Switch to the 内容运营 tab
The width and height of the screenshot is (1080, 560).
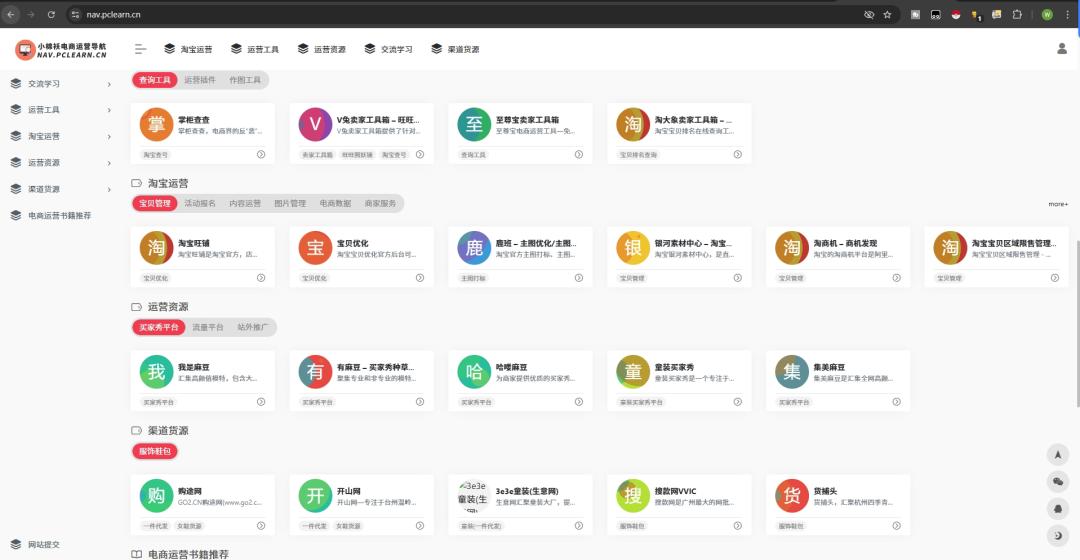pos(245,203)
